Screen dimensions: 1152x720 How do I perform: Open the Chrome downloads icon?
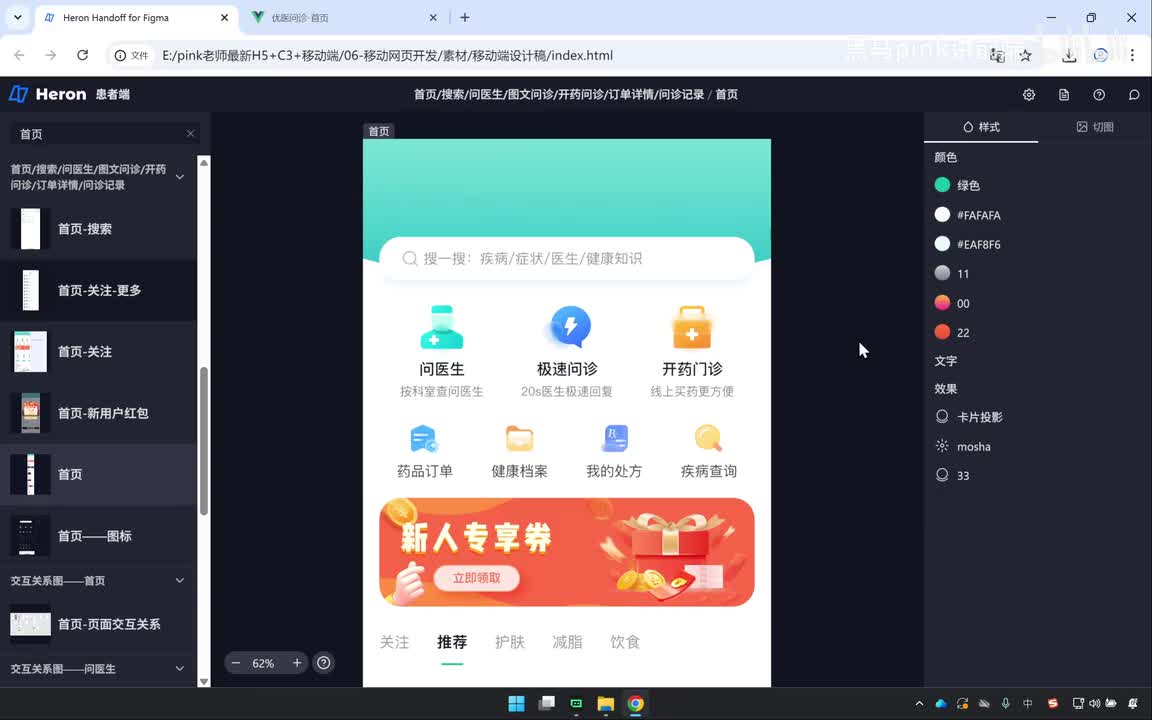[x=1069, y=55]
